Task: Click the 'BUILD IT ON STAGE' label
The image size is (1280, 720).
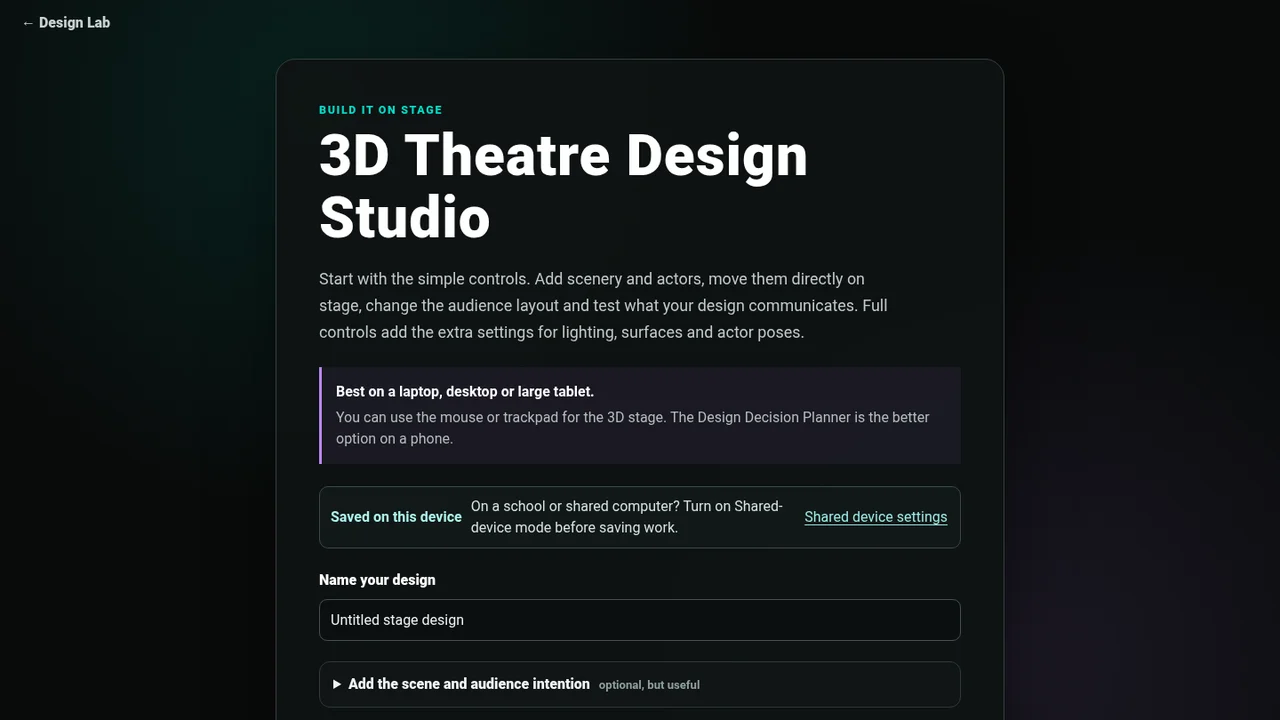Action: [x=380, y=110]
